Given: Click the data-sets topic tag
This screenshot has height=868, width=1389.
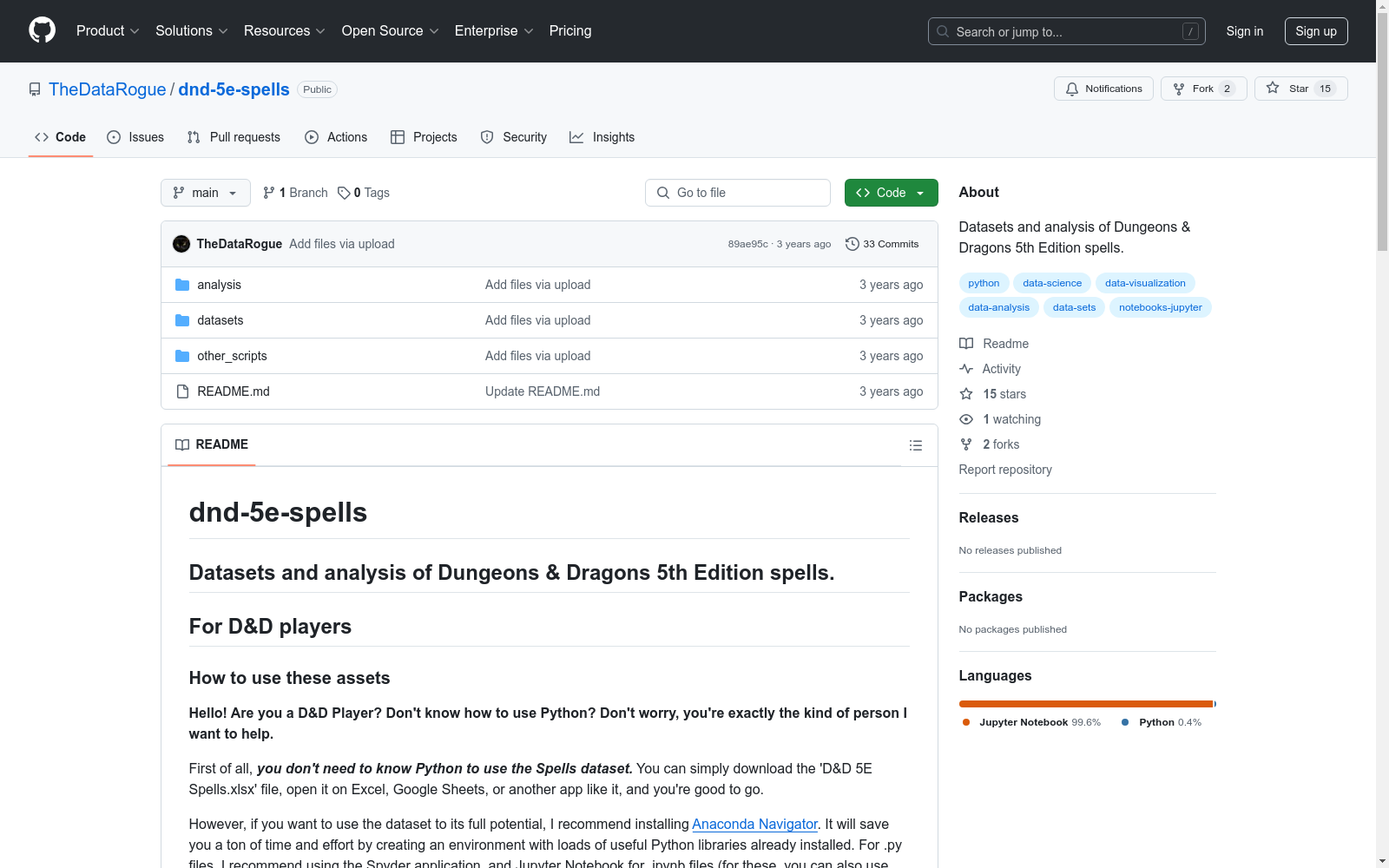Looking at the screenshot, I should tap(1074, 307).
